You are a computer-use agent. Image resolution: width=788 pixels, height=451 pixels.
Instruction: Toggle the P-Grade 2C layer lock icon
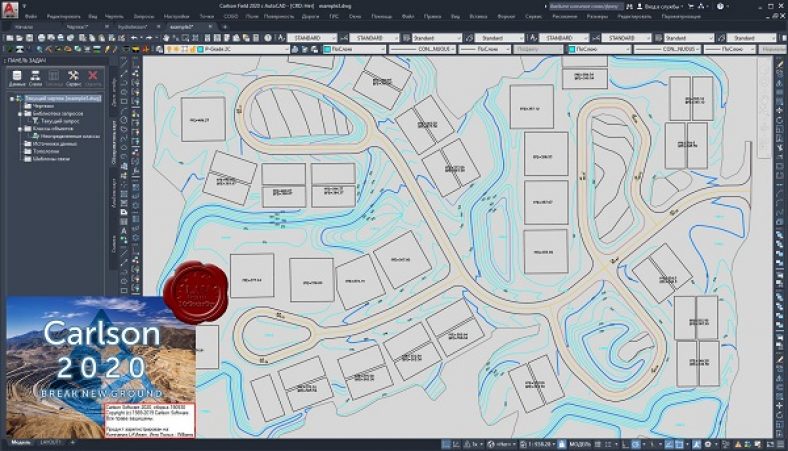(x=192, y=49)
